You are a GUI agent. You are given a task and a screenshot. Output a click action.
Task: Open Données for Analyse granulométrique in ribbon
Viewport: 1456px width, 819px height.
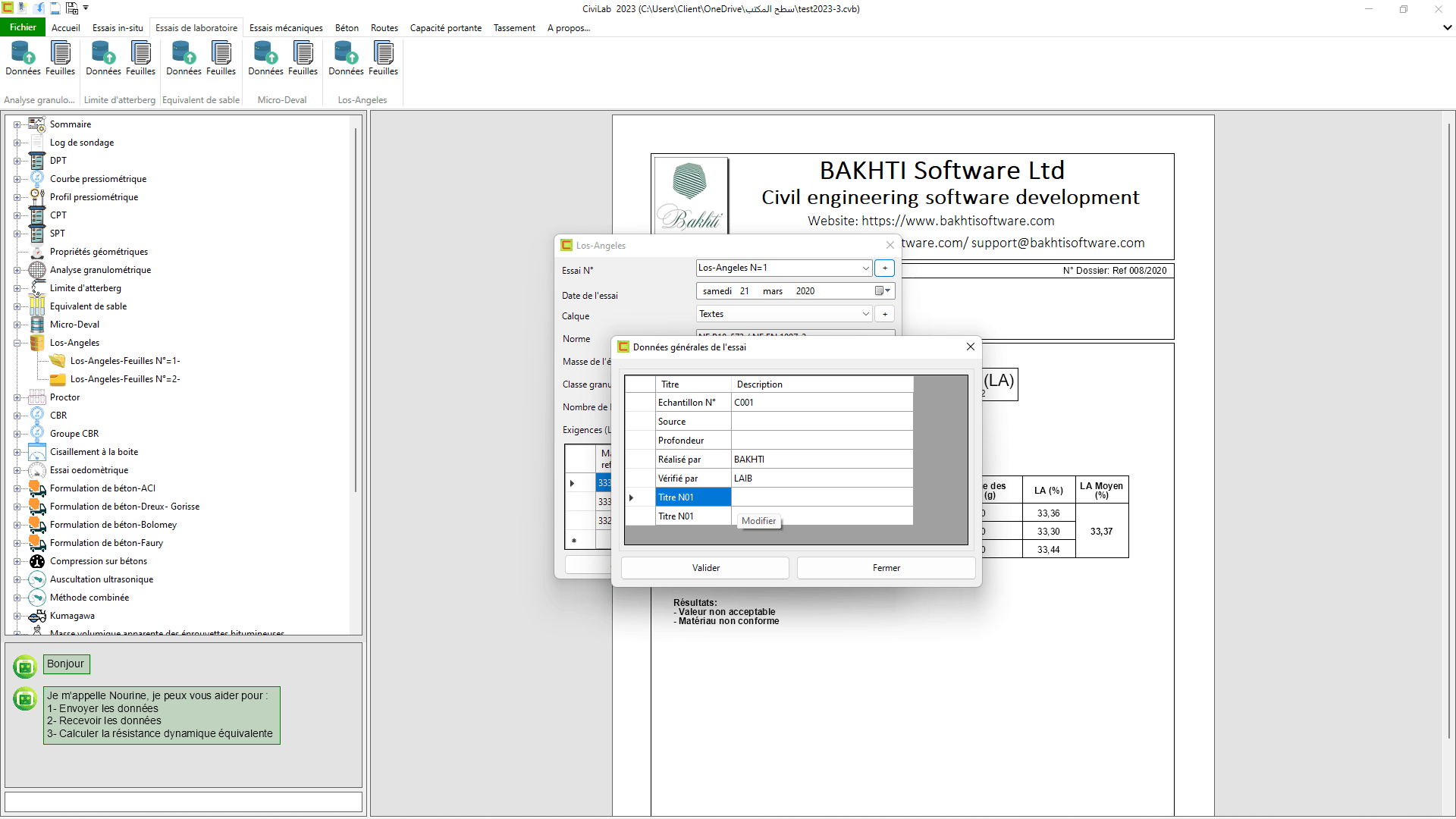[23, 58]
